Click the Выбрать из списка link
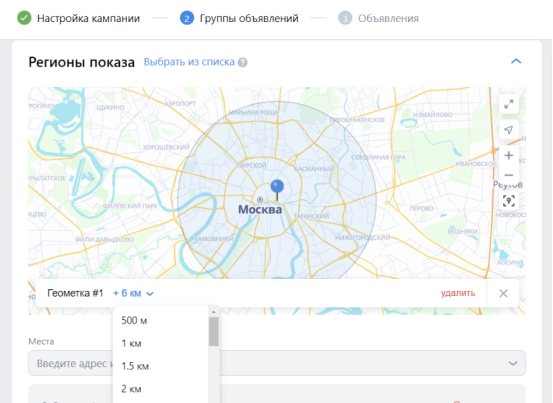This screenshot has width=553, height=403. click(189, 62)
